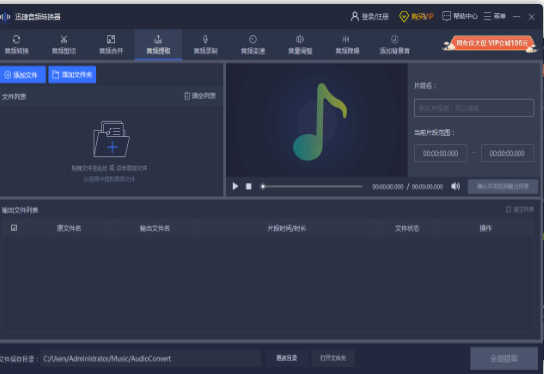The image size is (544, 374).
Task: Open the 音量调整 volume adjust tab
Action: 300,44
